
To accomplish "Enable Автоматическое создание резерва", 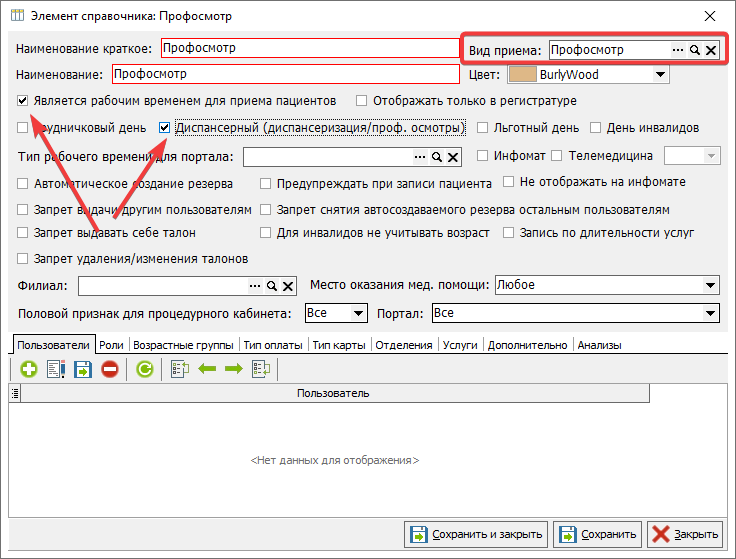I will [22, 184].
